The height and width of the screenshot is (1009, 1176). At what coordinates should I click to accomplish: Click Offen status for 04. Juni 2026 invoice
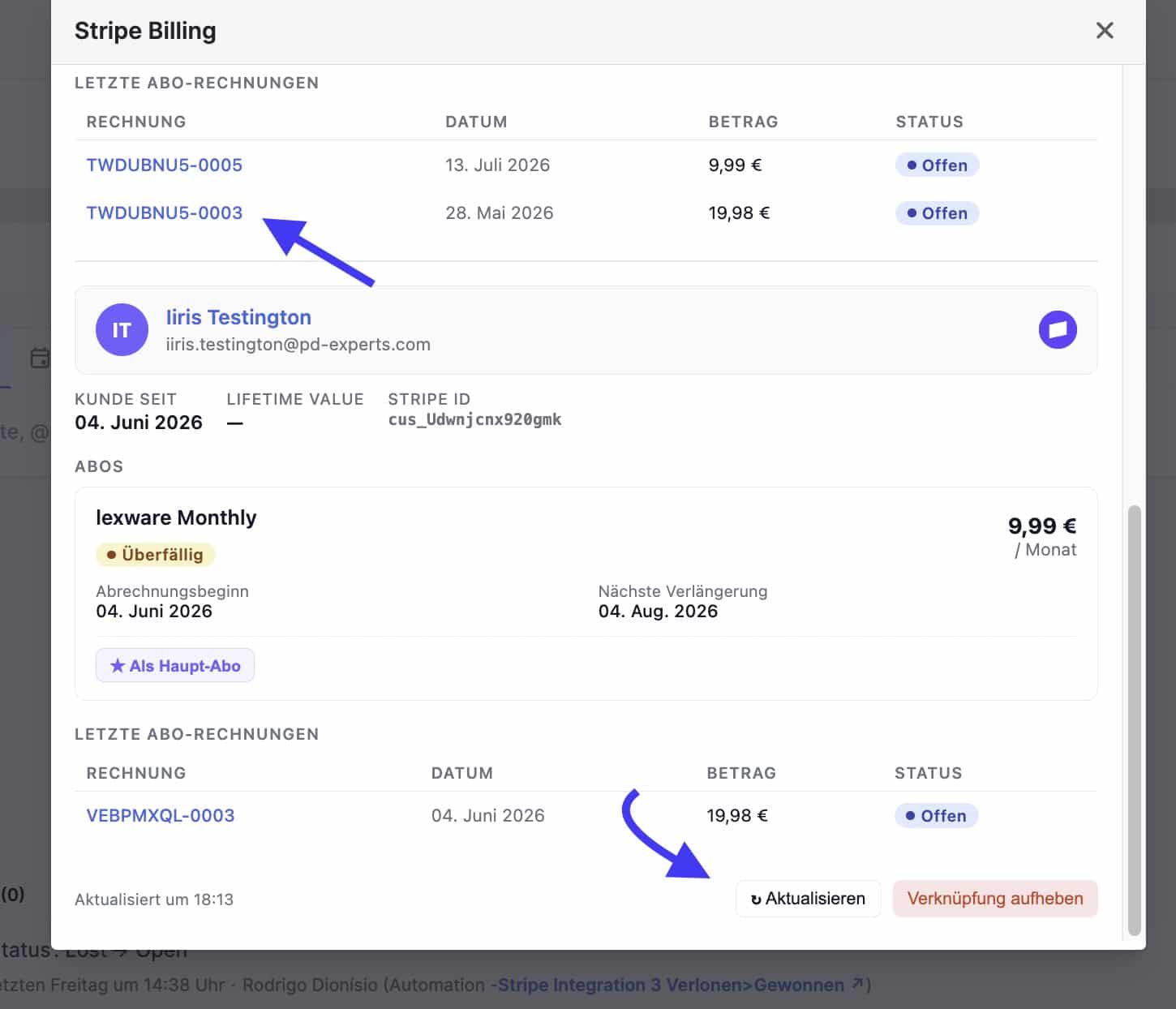coord(936,816)
